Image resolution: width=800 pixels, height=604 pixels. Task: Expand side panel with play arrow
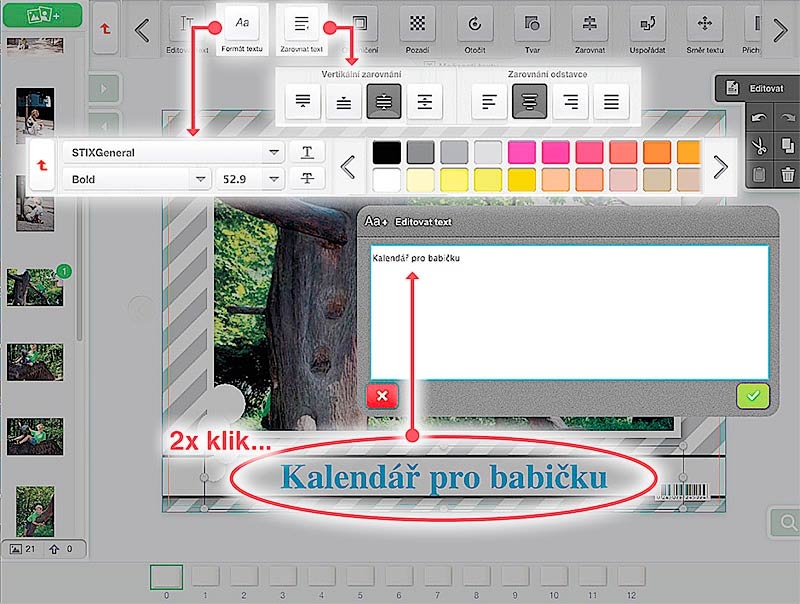click(105, 89)
